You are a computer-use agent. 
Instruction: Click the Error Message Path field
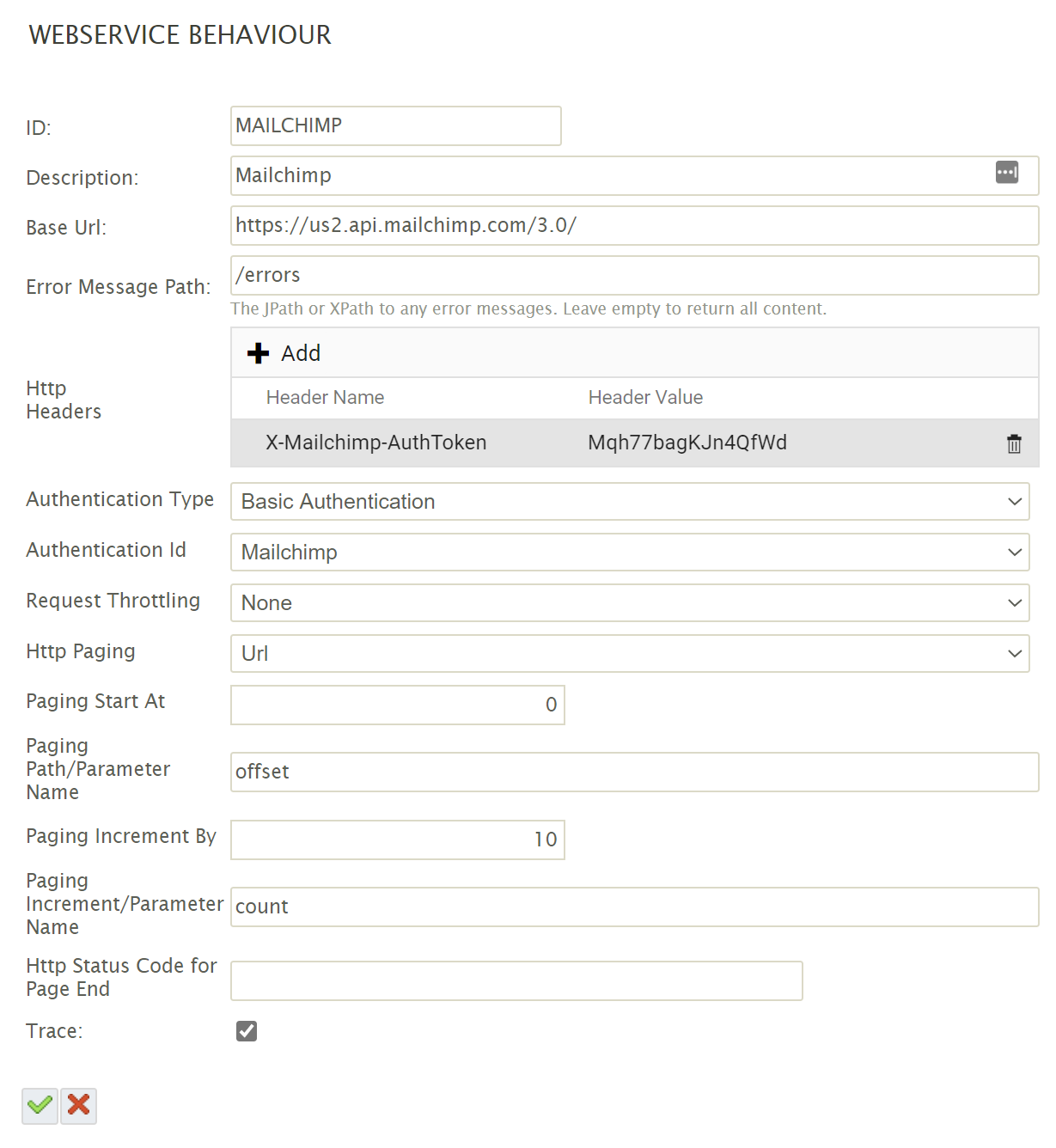tap(634, 276)
